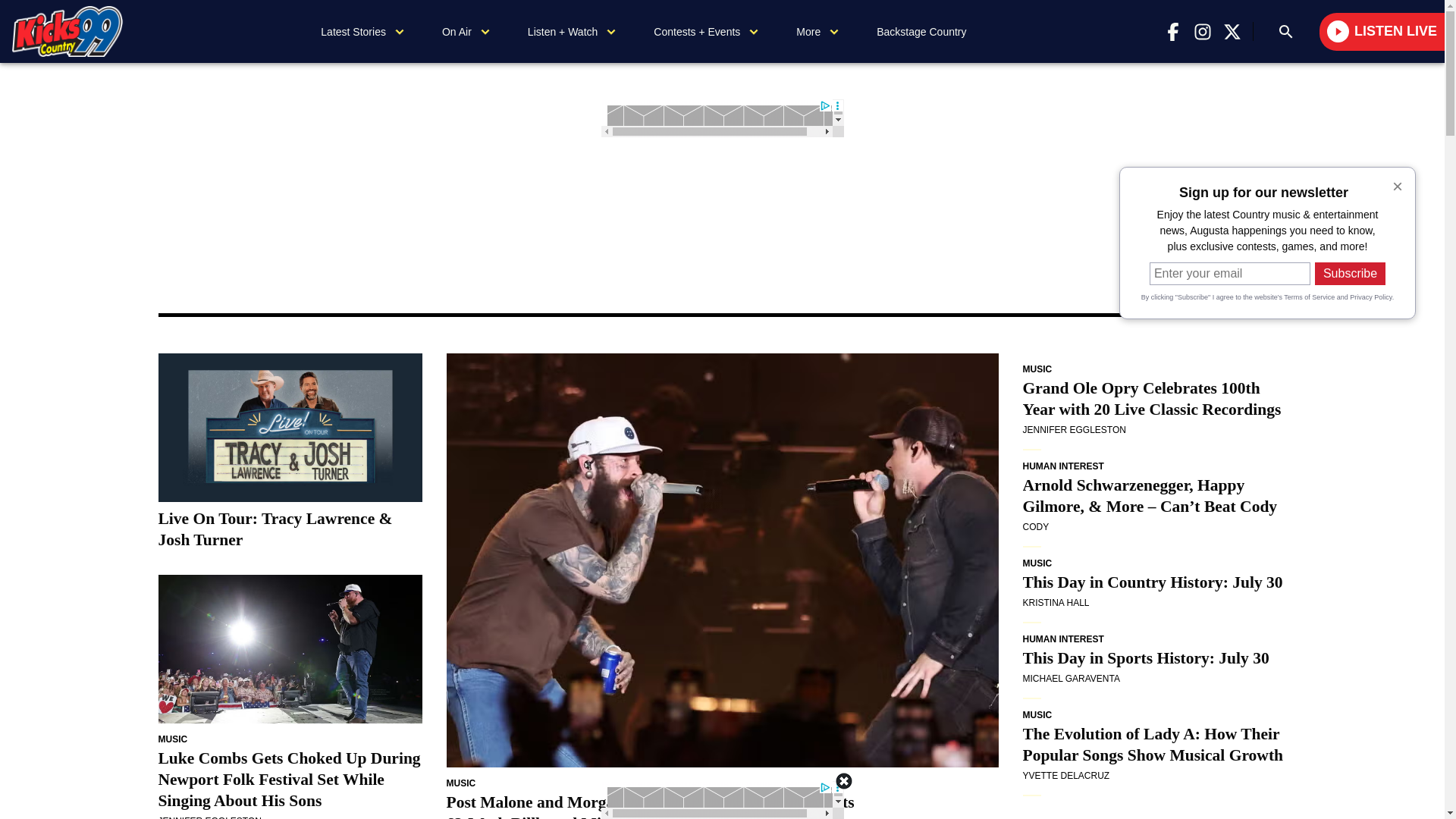This screenshot has height=819, width=1456.
Task: Read Grand Ole Opry 100th Year article
Action: (x=1151, y=399)
